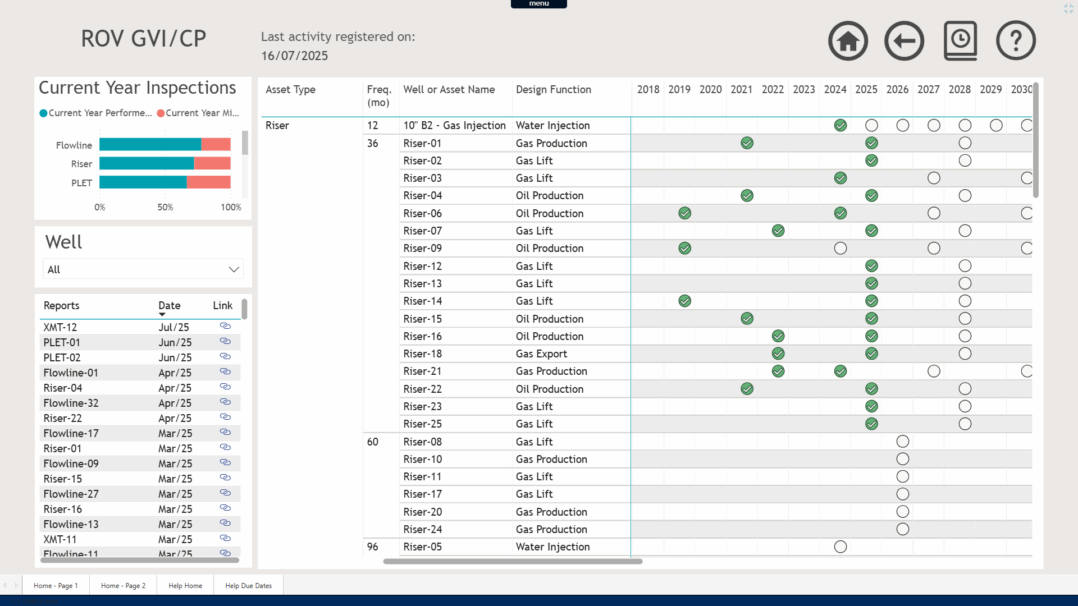This screenshot has width=1078, height=606.
Task: Click the Help question mark icon
Action: coord(1016,41)
